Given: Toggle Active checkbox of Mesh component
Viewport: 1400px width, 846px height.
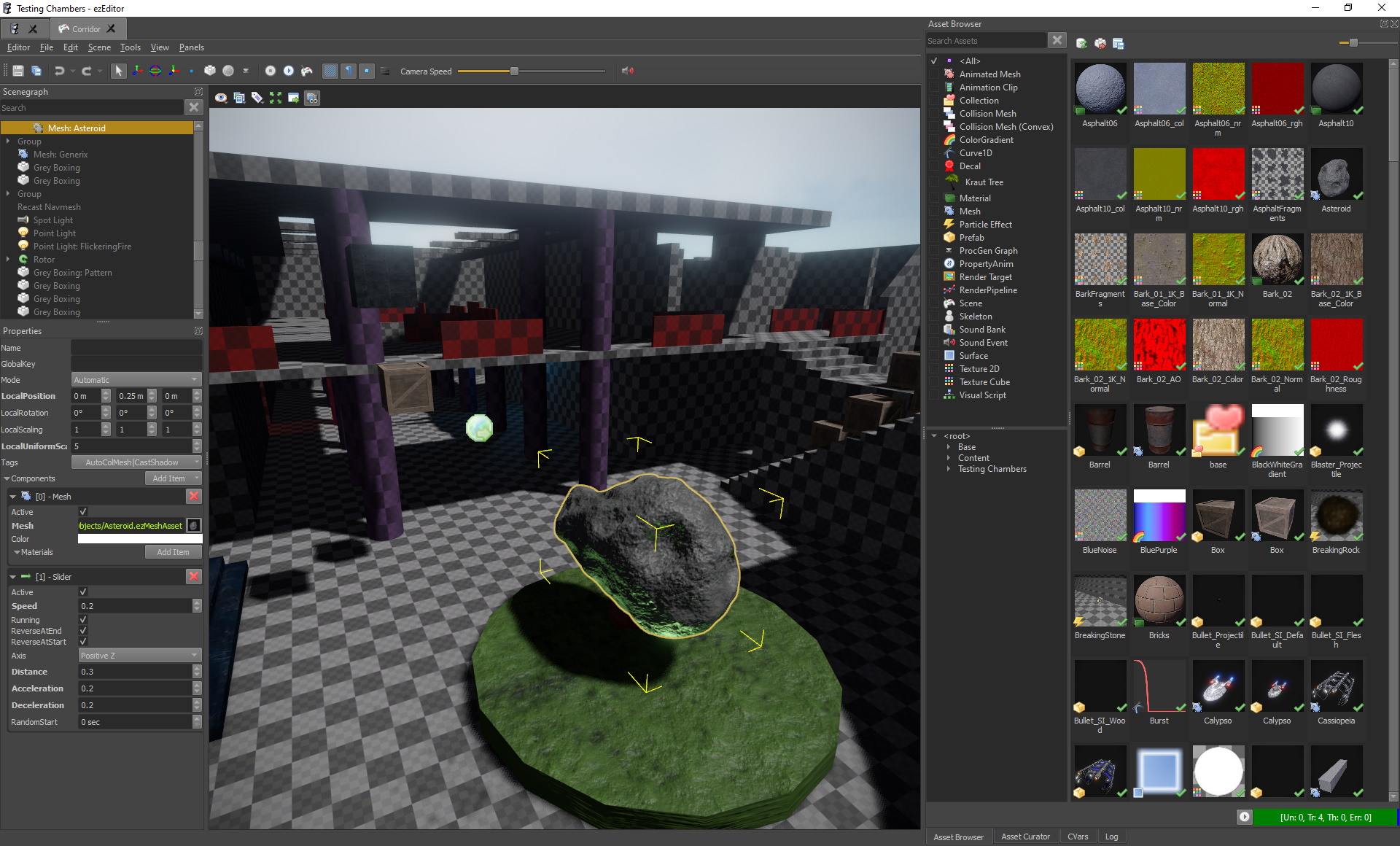Looking at the screenshot, I should [x=83, y=512].
